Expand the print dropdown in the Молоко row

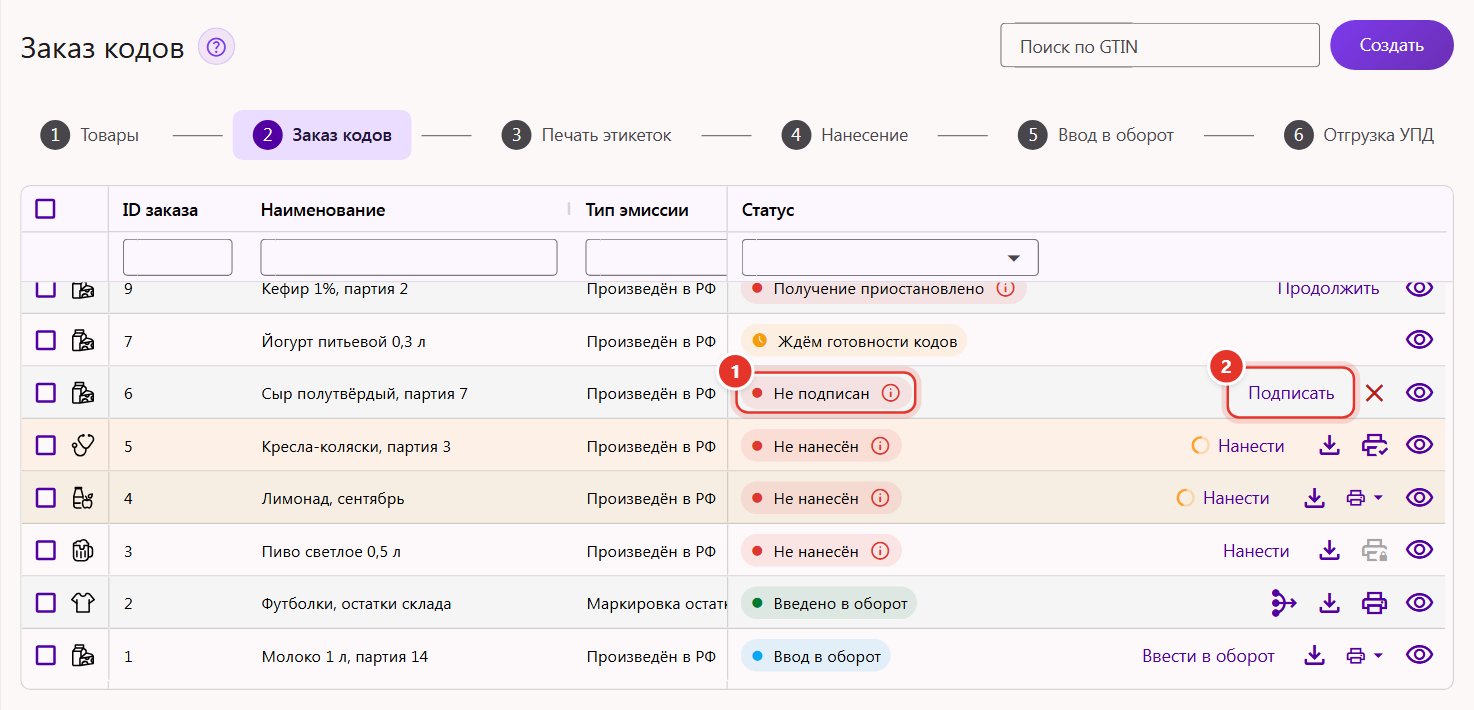click(x=1378, y=655)
